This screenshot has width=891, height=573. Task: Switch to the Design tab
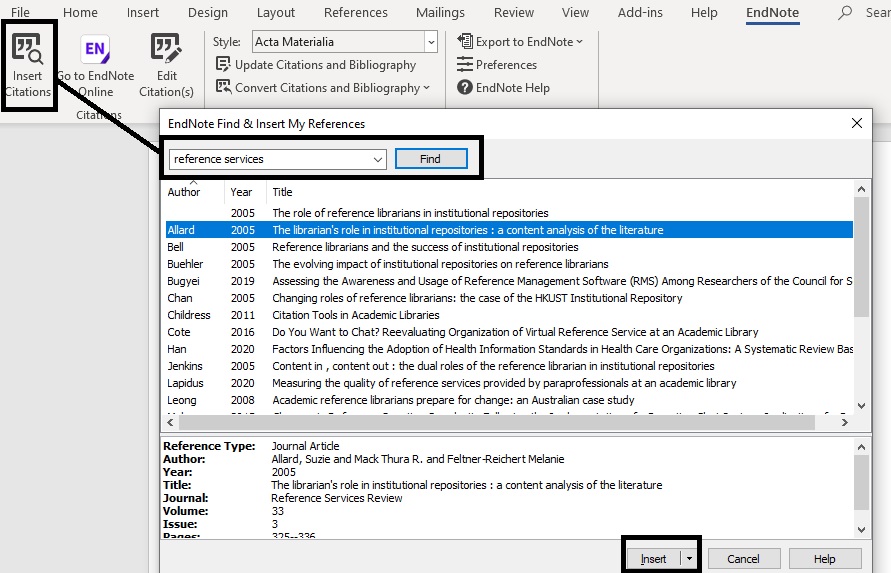(x=207, y=13)
